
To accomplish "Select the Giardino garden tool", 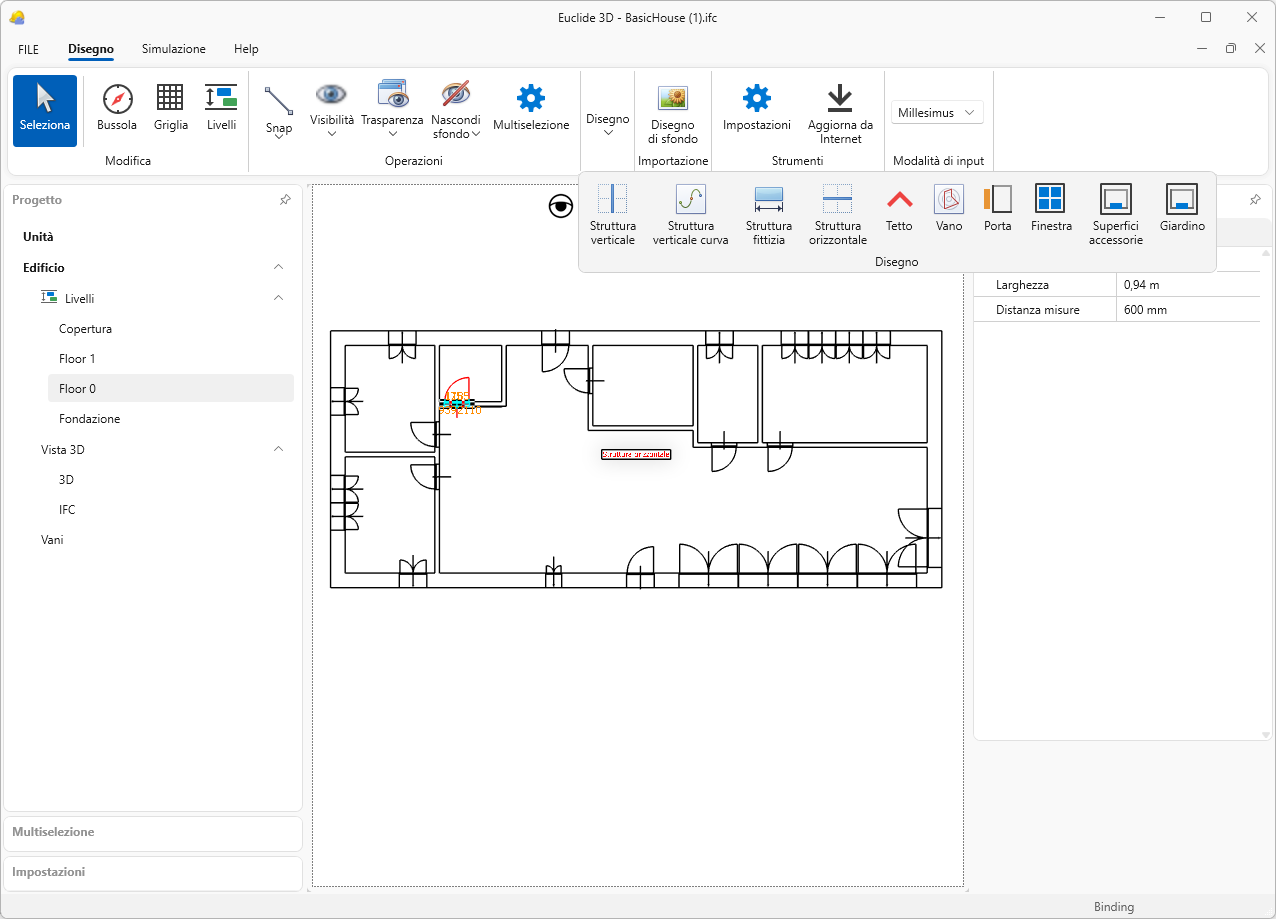I will pos(1181,209).
